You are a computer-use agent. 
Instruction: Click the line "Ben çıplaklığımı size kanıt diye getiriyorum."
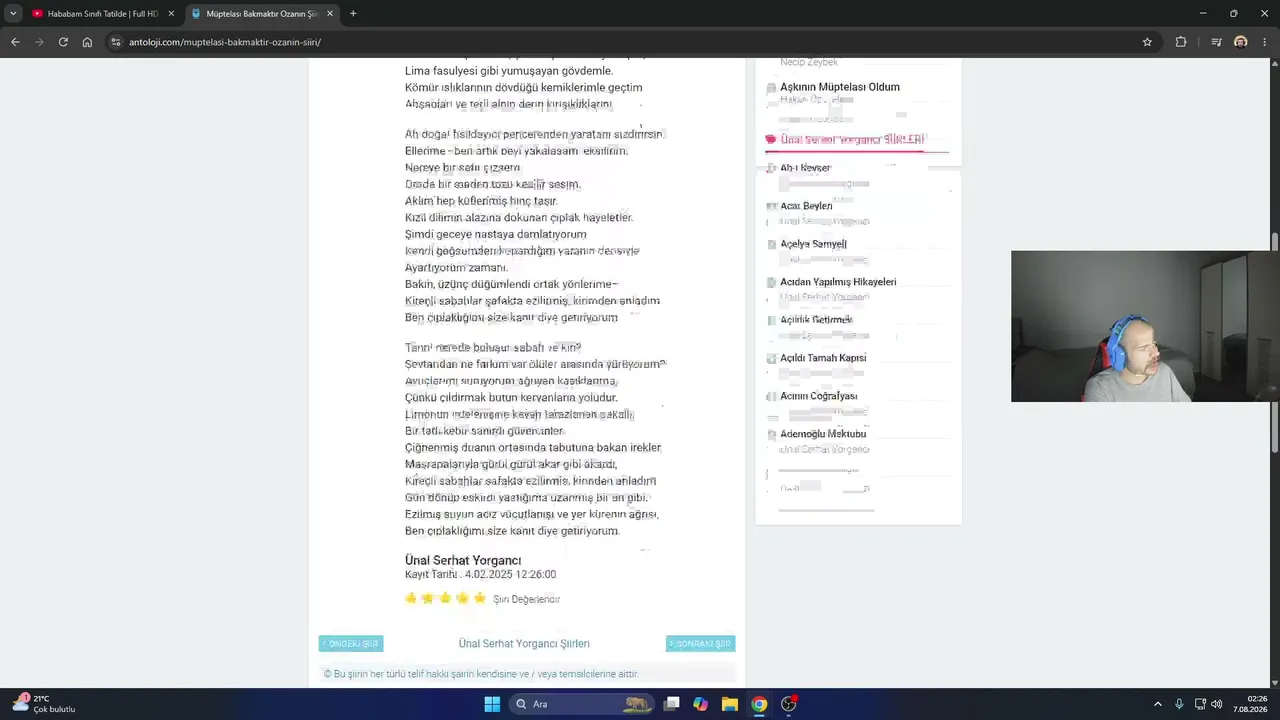point(512,531)
